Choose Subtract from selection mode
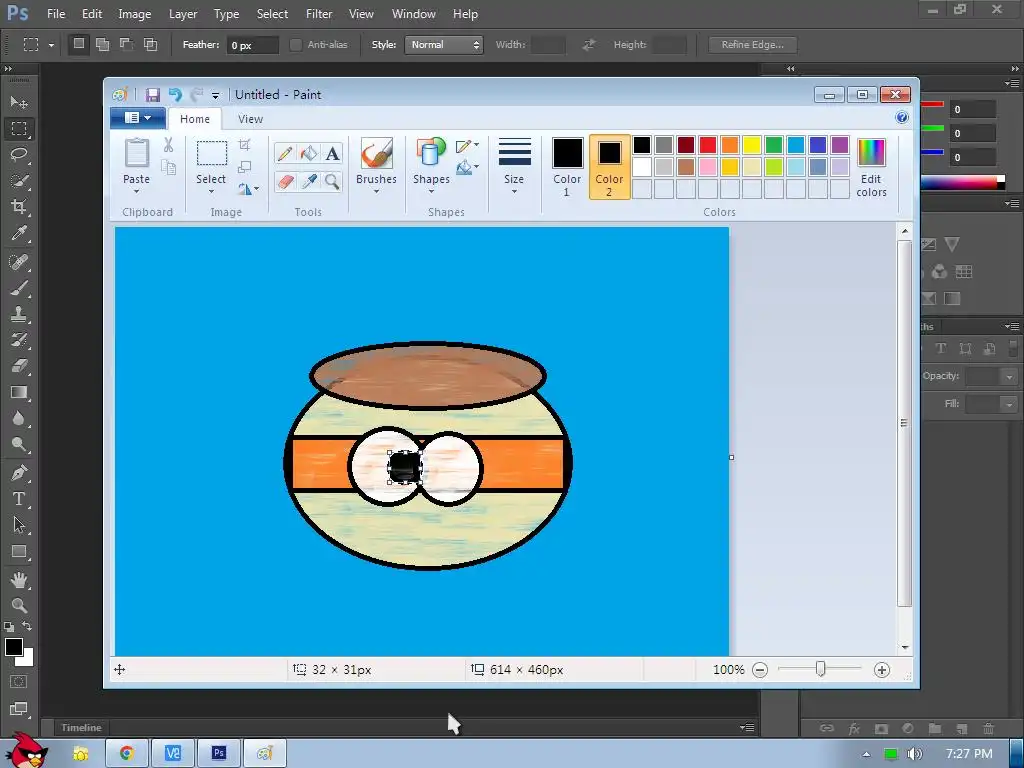The image size is (1024, 768). click(126, 44)
